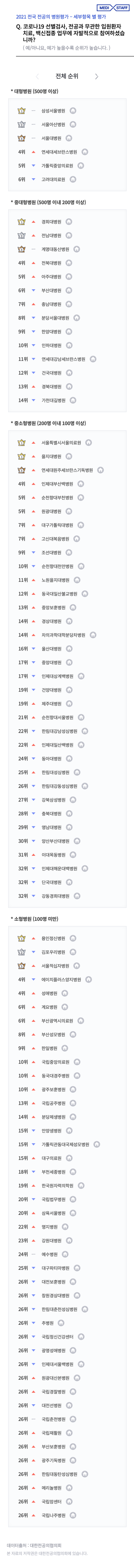Go to next ranking with right chevron
Screen dimensions: 134x1568
click(x=96, y=77)
